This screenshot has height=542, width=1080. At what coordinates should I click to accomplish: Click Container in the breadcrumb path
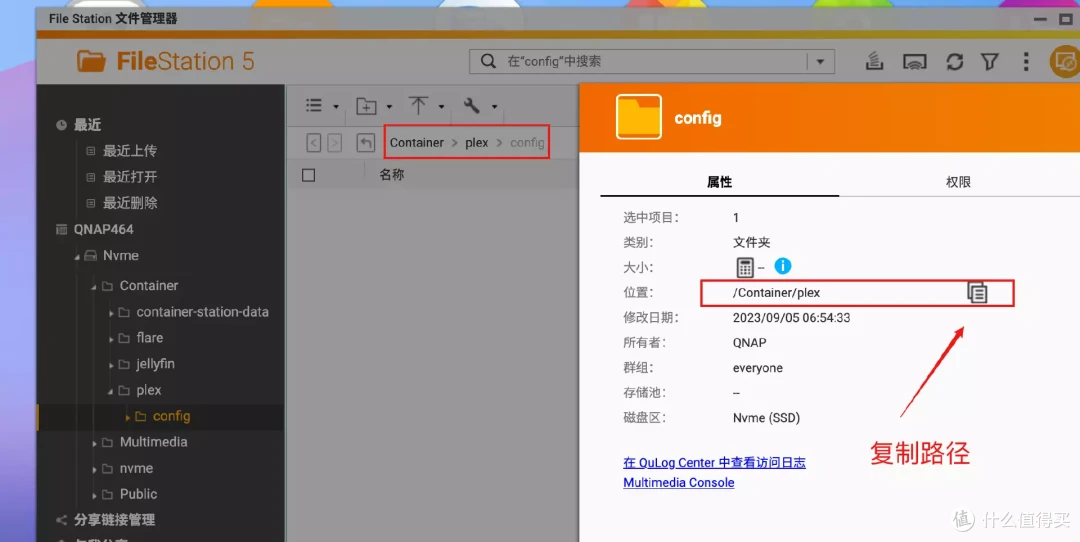coord(417,143)
